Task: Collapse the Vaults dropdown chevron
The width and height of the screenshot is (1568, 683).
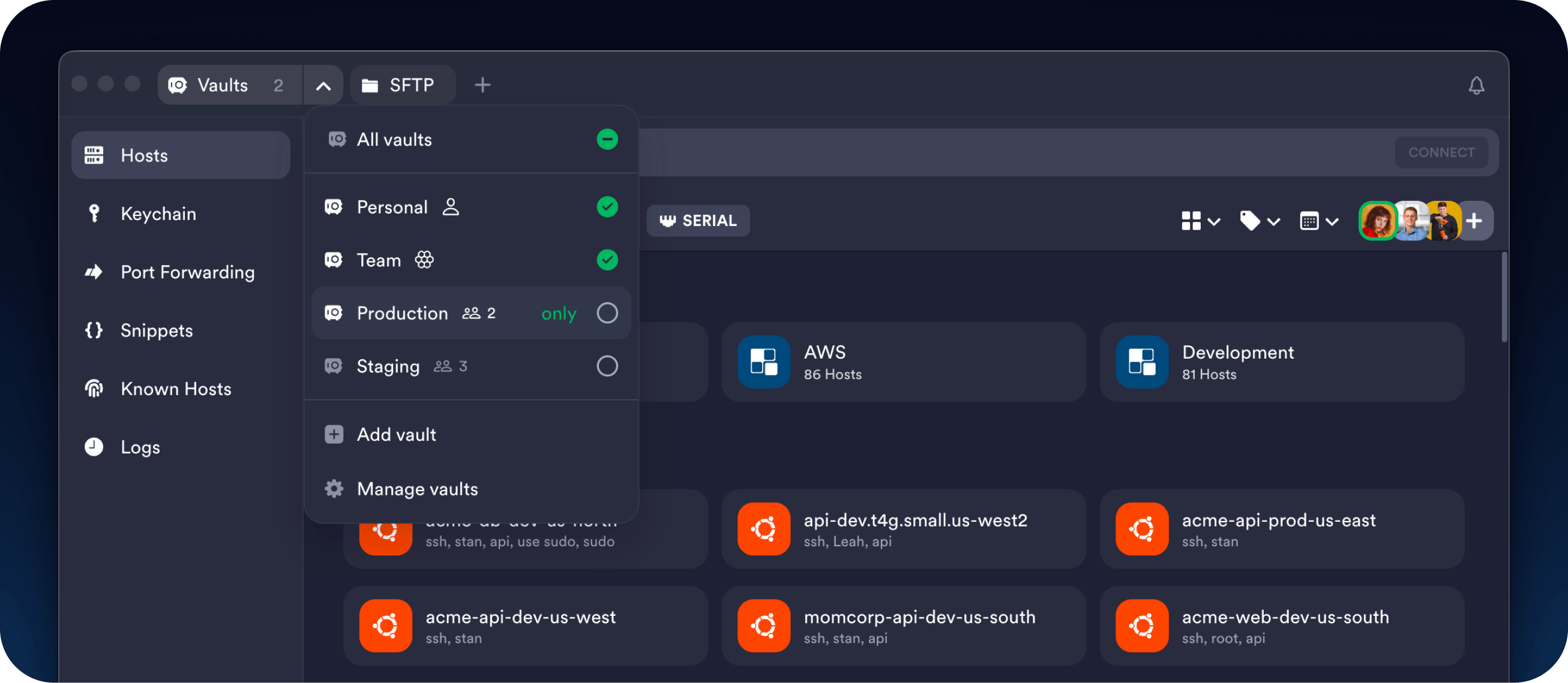Action: point(323,86)
